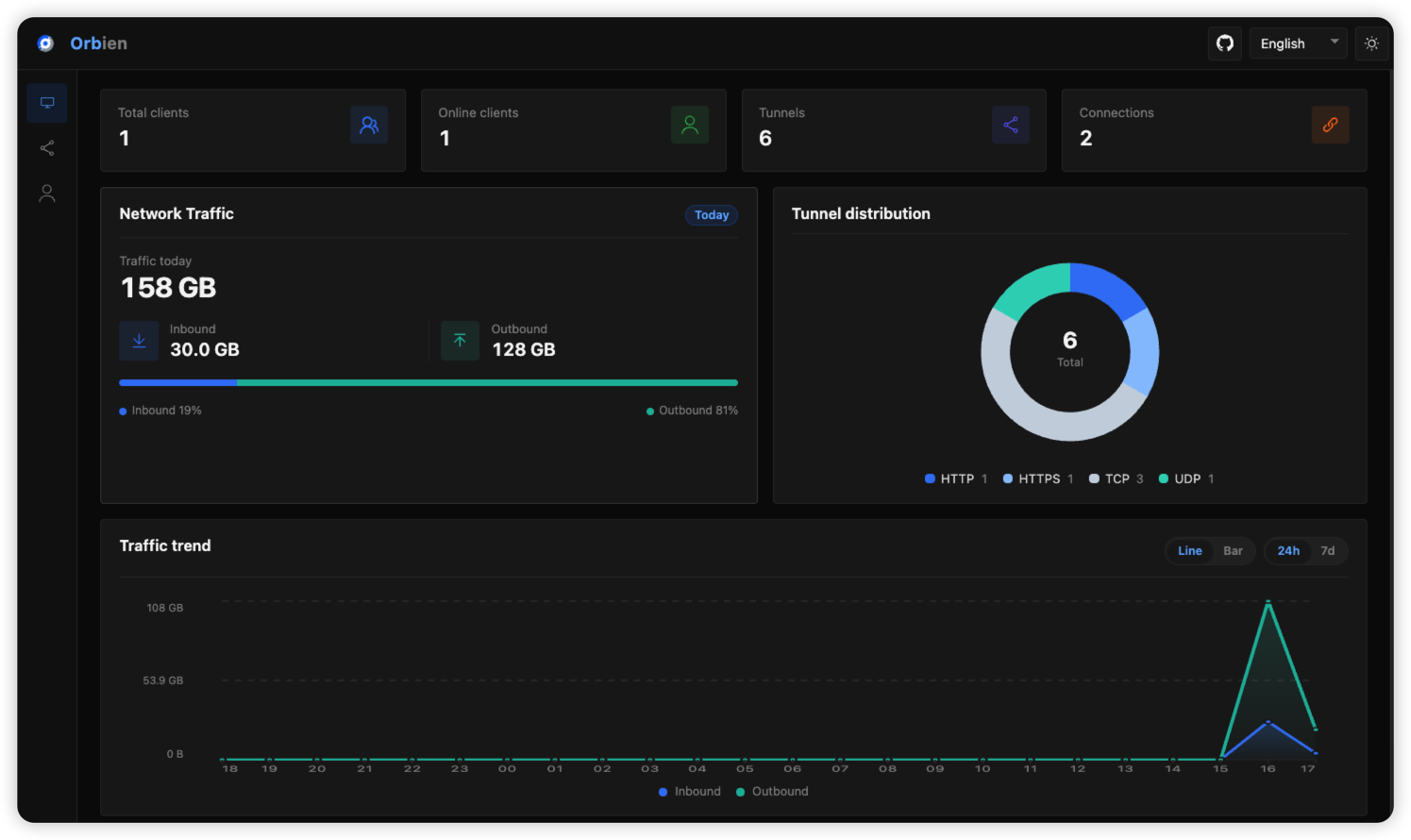
Task: Toggle Outbound series in trend legend
Action: [x=772, y=792]
